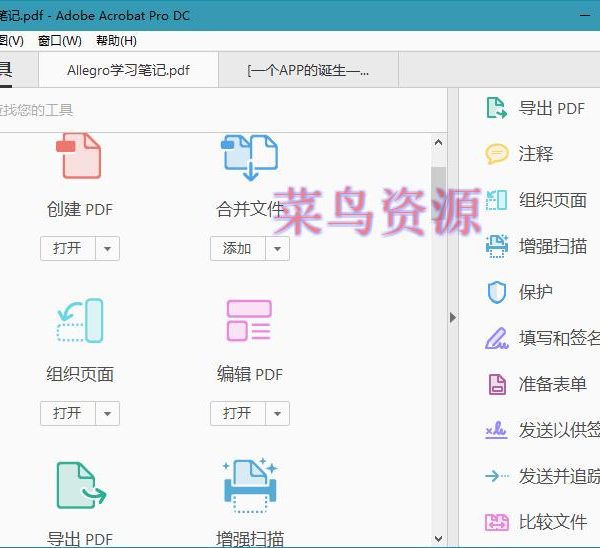Click the Create PDF (创建 PDF) icon
600x548 pixels.
[x=79, y=159]
